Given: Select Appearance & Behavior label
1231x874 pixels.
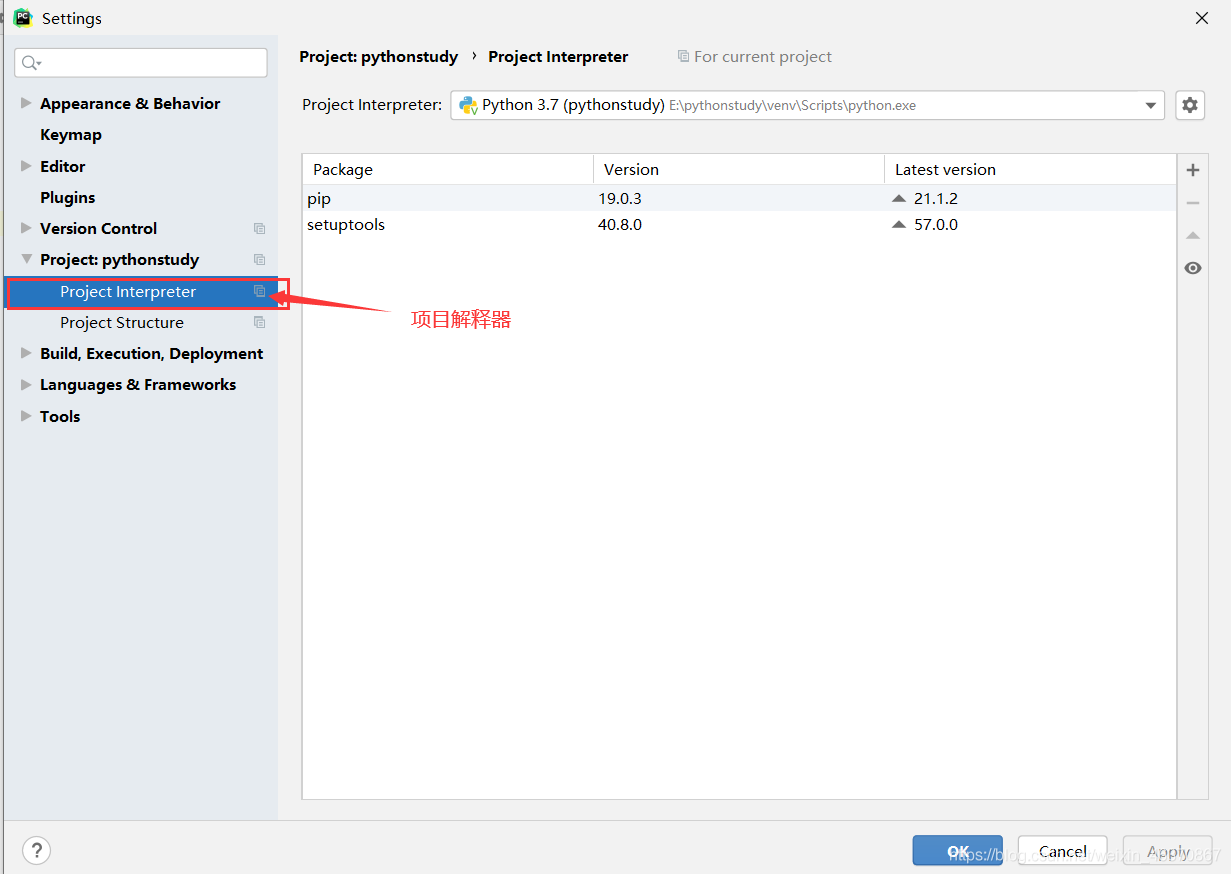Looking at the screenshot, I should (x=130, y=103).
